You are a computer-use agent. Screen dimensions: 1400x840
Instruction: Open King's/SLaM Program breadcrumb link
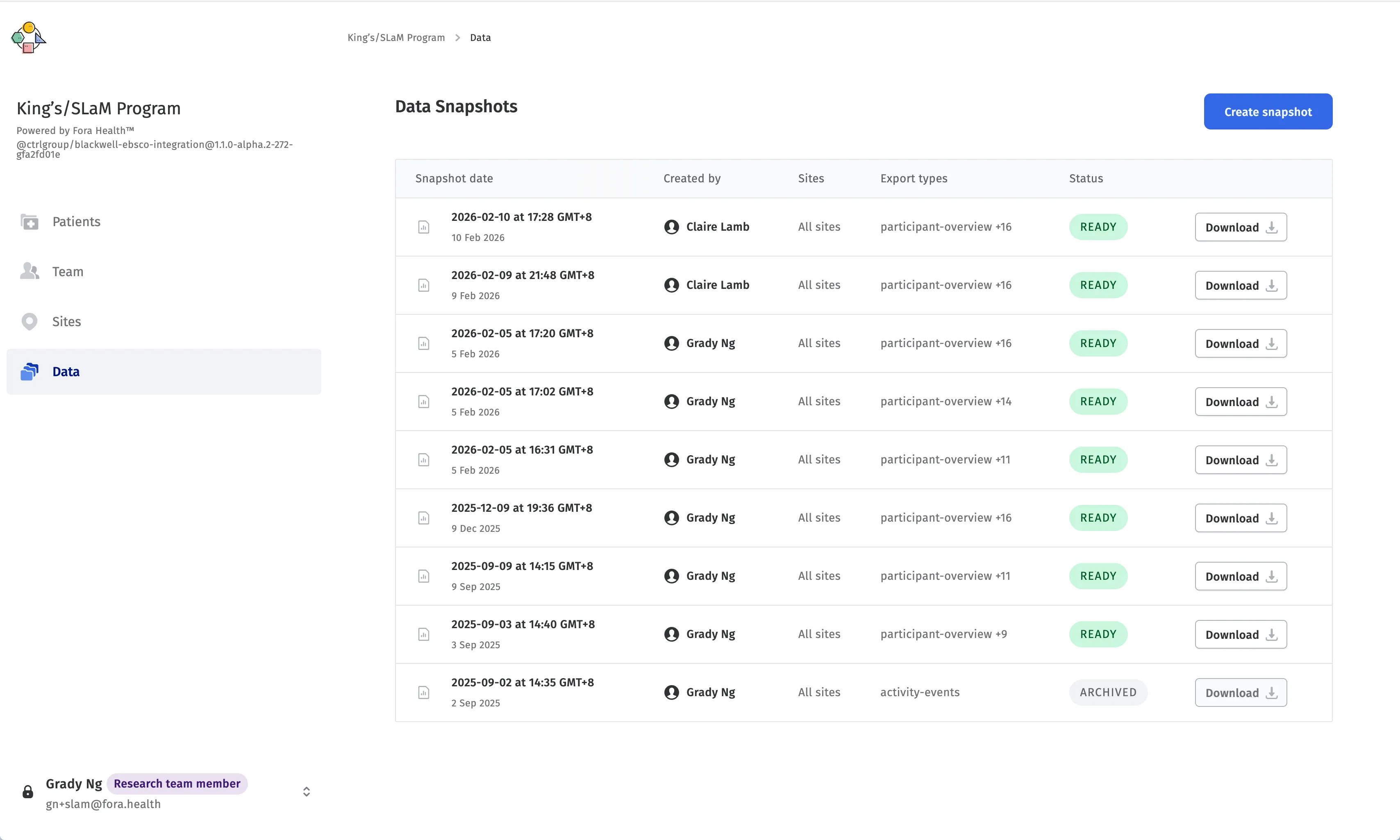point(396,38)
